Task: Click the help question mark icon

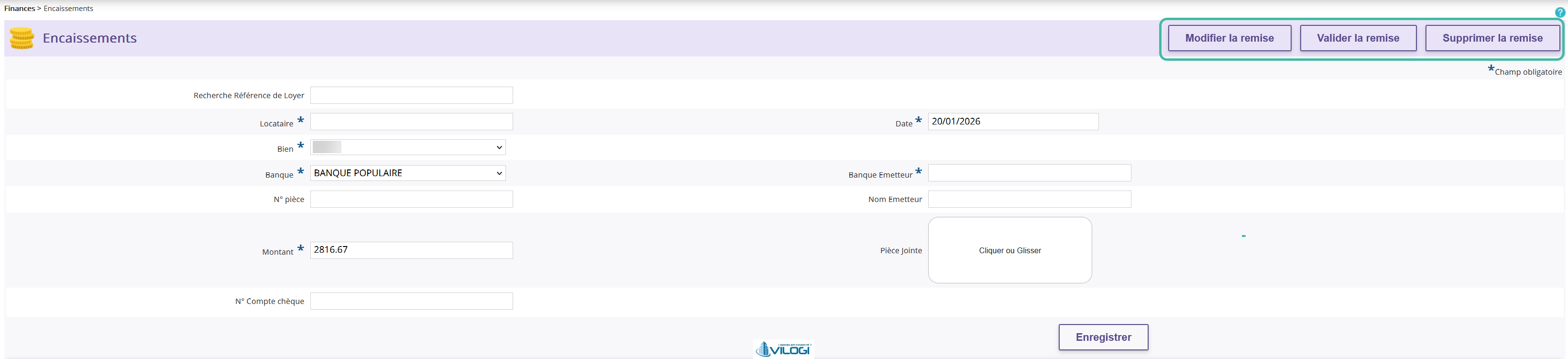Action: tap(1559, 12)
